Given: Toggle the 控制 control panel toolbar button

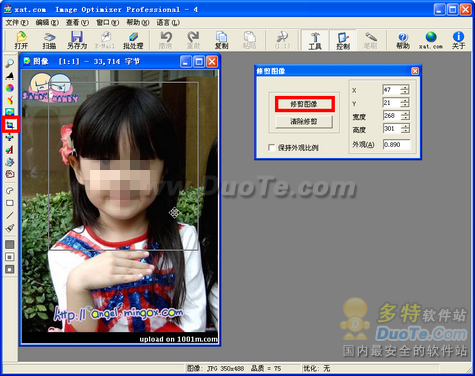Looking at the screenshot, I should click(343, 40).
